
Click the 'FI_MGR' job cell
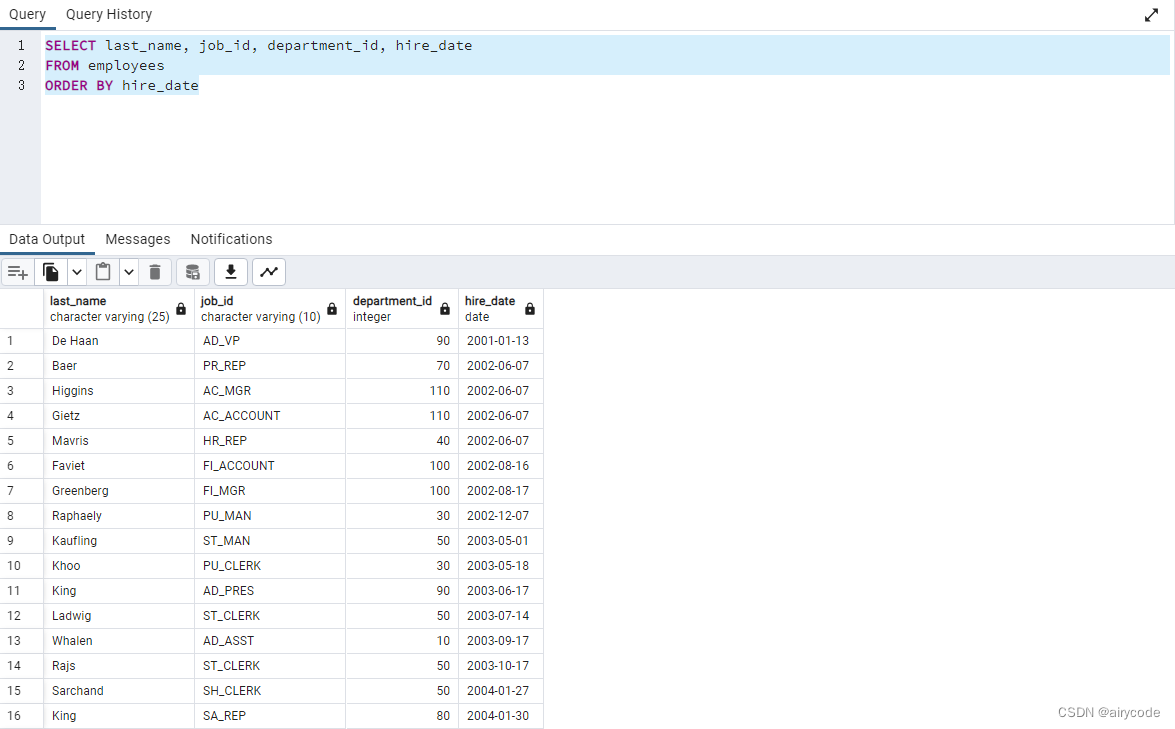(270, 491)
